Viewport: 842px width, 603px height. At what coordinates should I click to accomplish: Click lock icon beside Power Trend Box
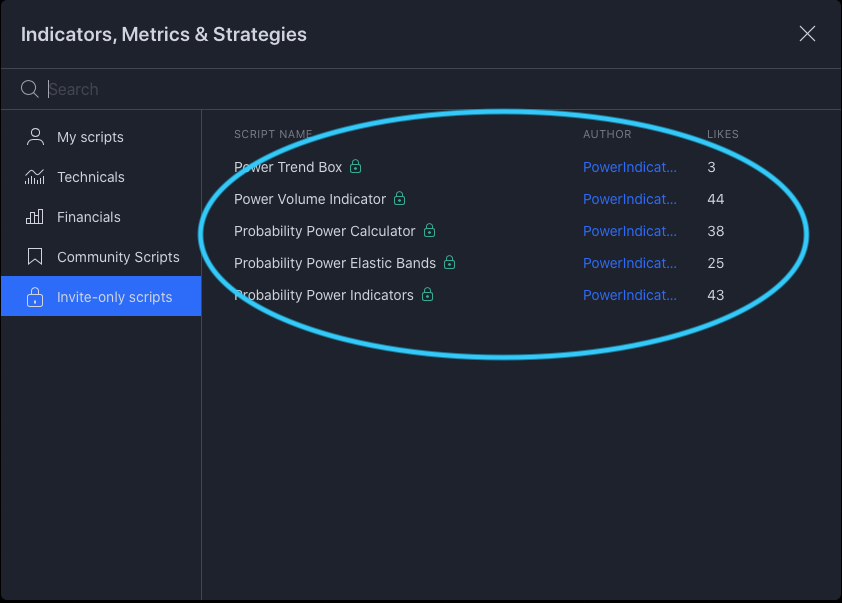coord(355,167)
